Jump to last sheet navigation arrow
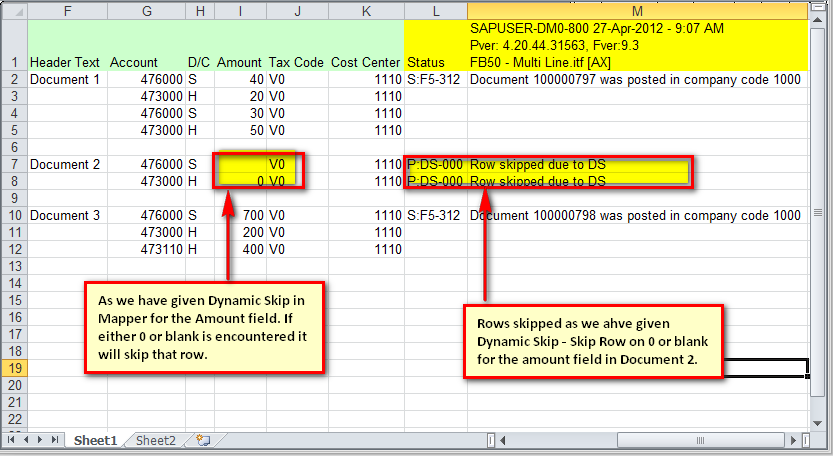The width and height of the screenshot is (833, 456). (55, 440)
